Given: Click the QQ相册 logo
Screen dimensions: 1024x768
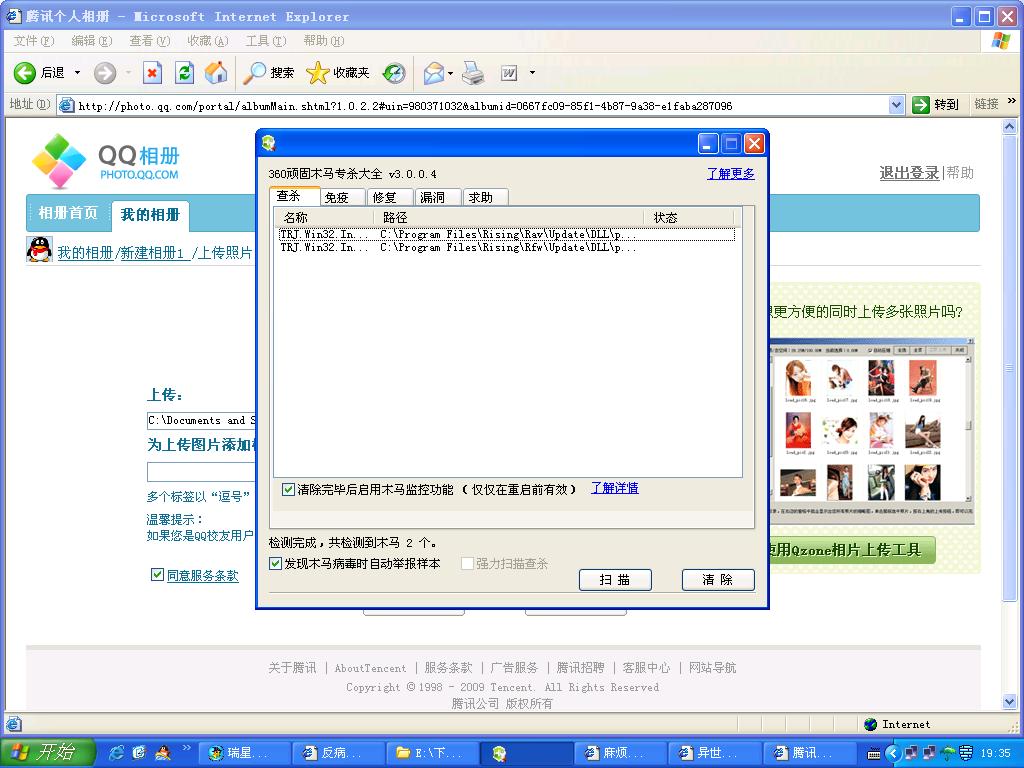Looking at the screenshot, I should 106,161.
